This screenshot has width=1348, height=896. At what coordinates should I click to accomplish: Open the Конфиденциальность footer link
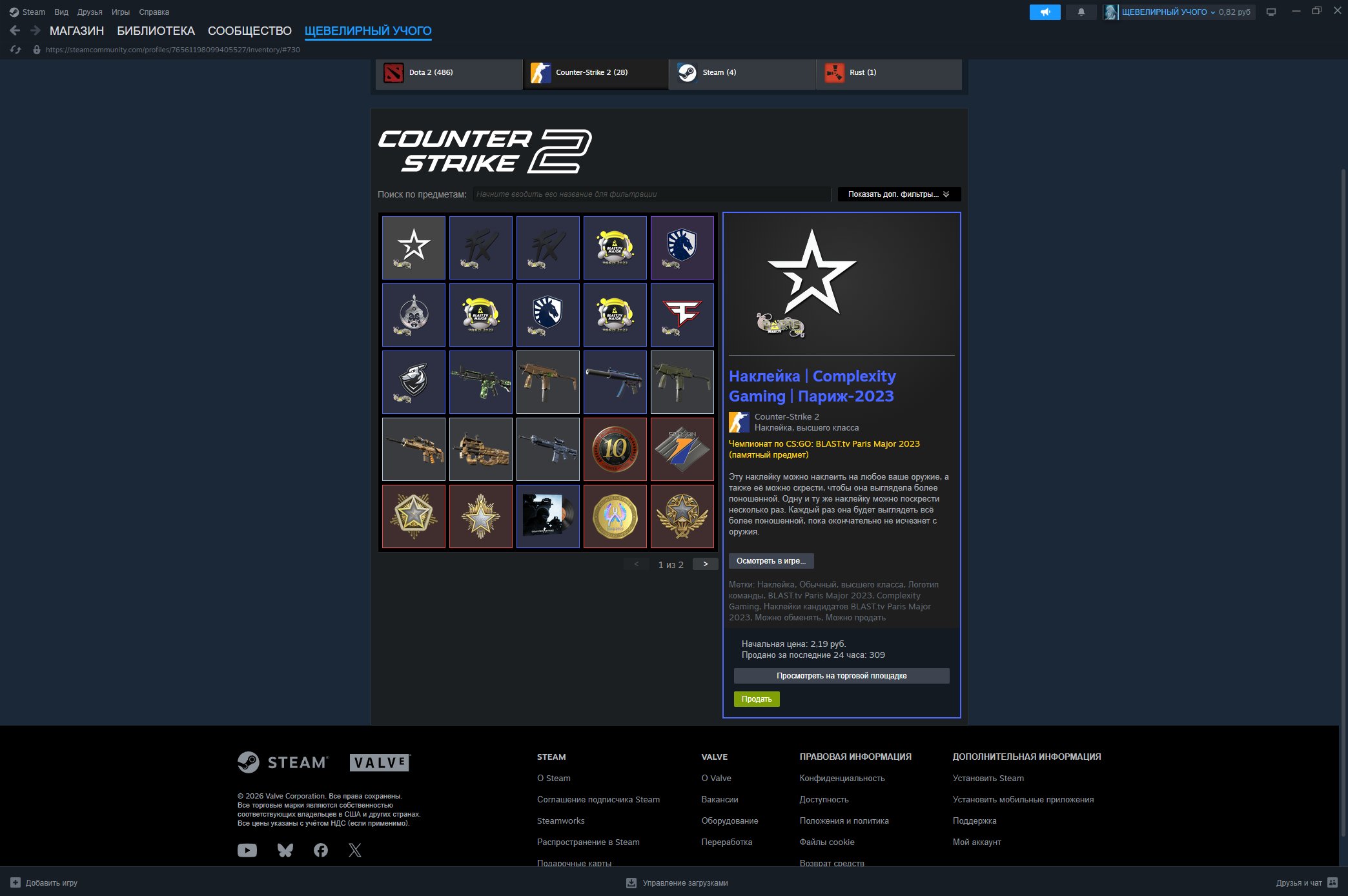click(x=842, y=778)
